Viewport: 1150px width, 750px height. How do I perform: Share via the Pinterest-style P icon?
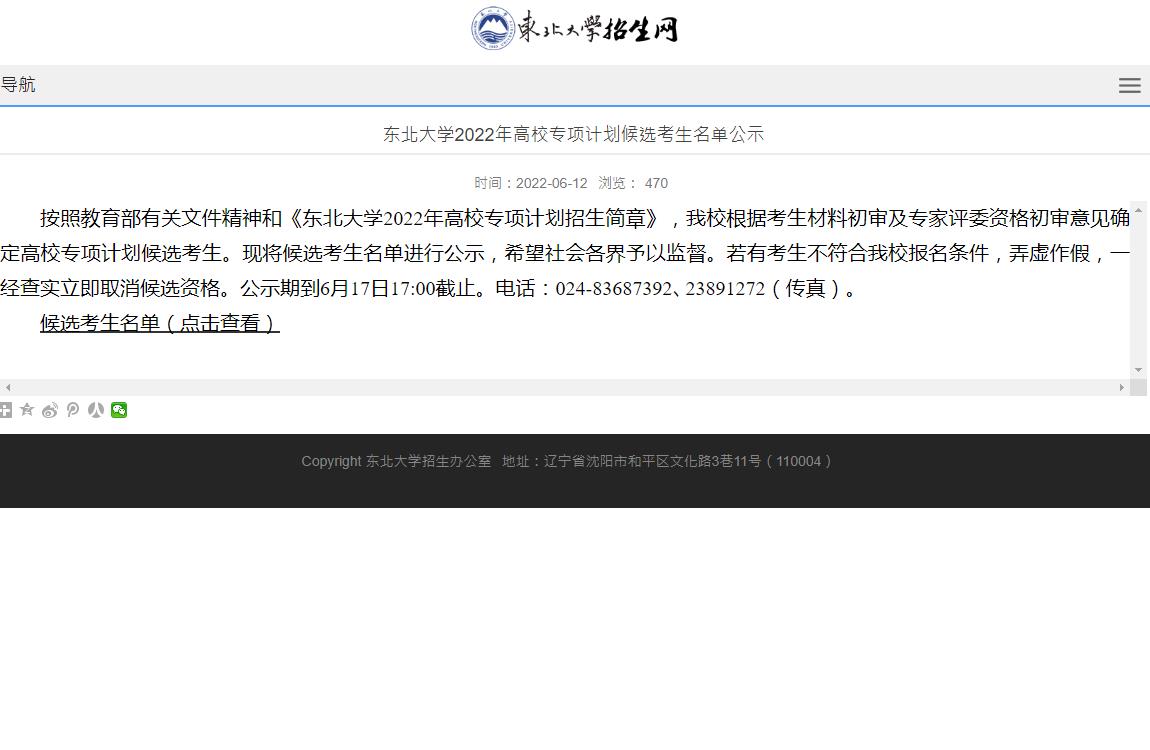(x=73, y=410)
